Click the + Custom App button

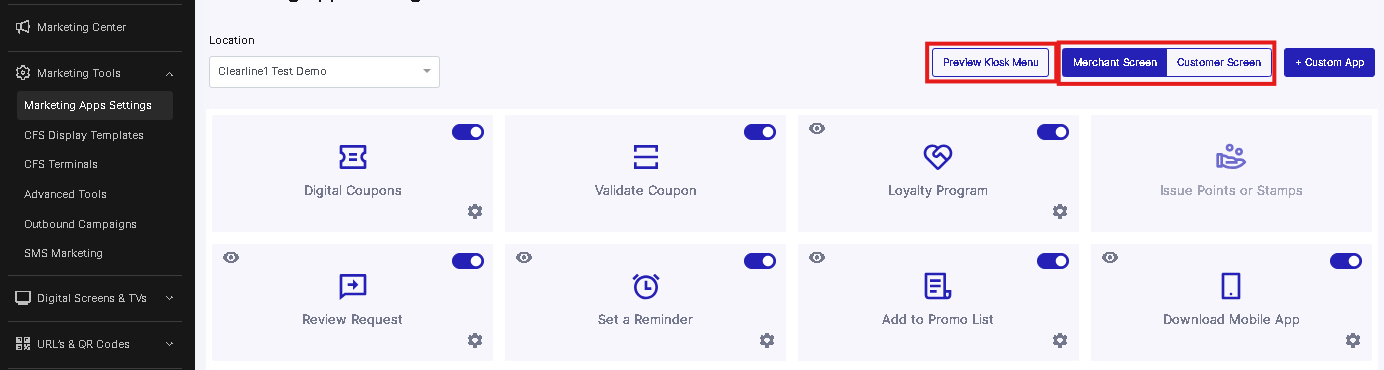coord(1329,62)
